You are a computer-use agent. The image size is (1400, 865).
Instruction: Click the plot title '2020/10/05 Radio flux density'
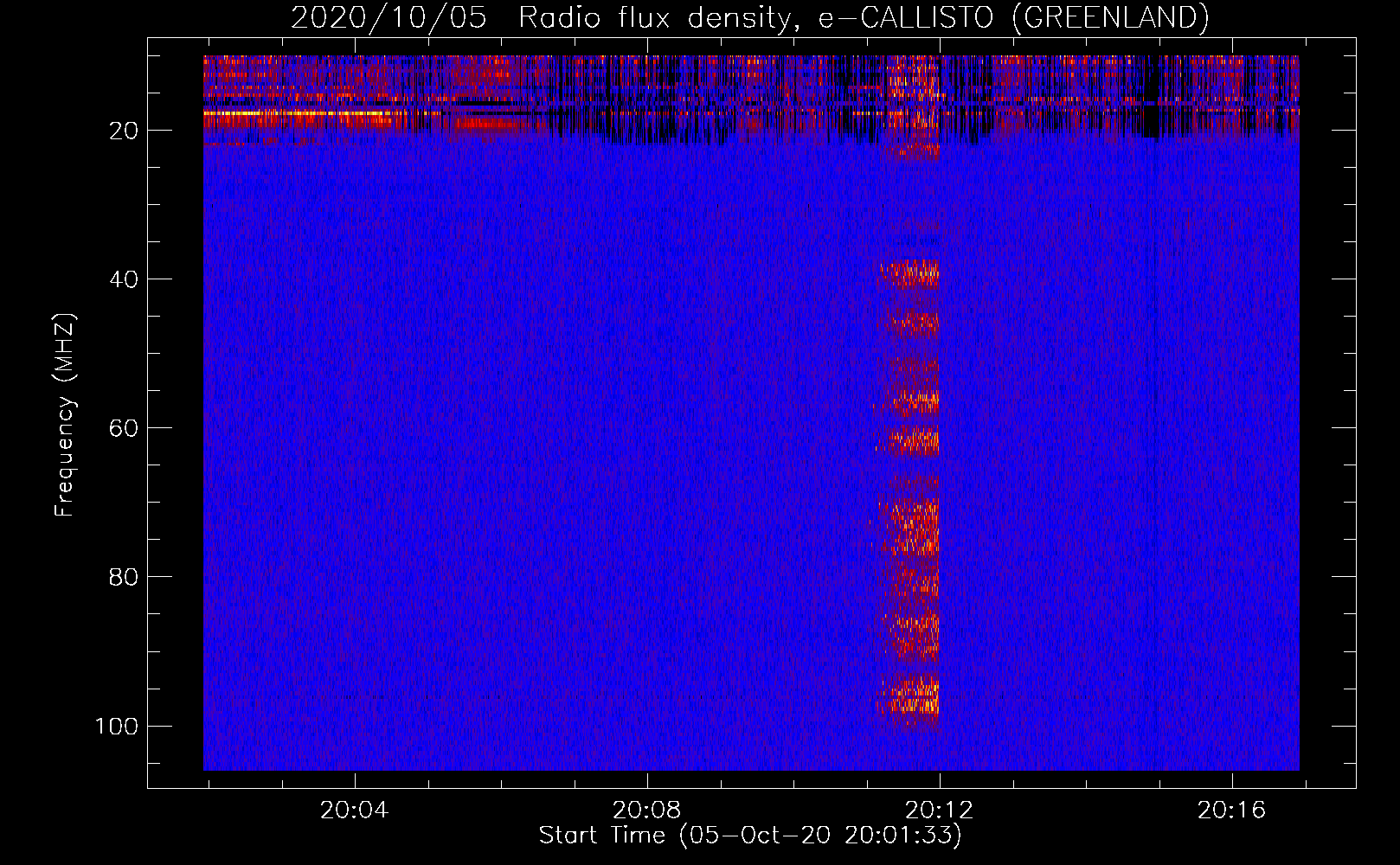point(749,17)
